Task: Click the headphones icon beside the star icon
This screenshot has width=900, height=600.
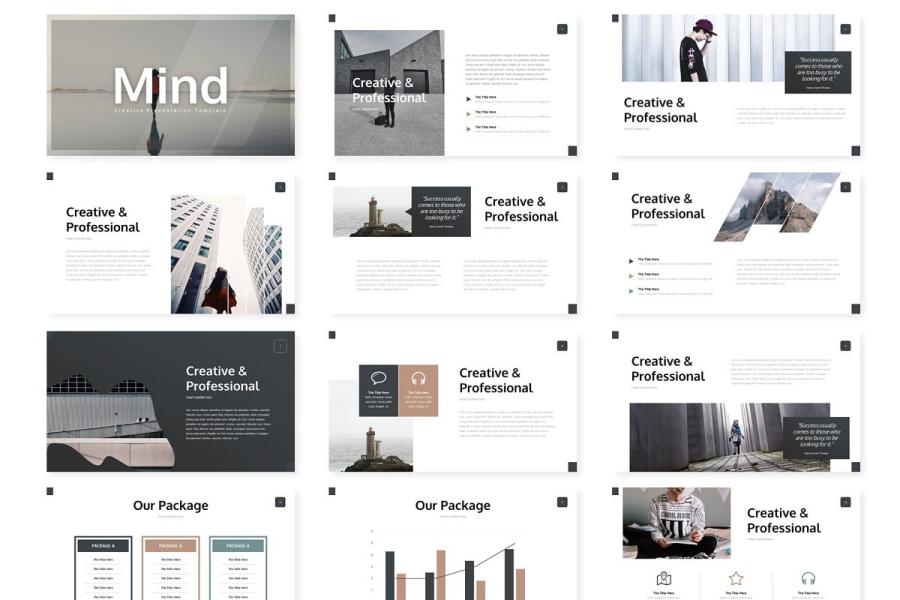Action: 808,578
